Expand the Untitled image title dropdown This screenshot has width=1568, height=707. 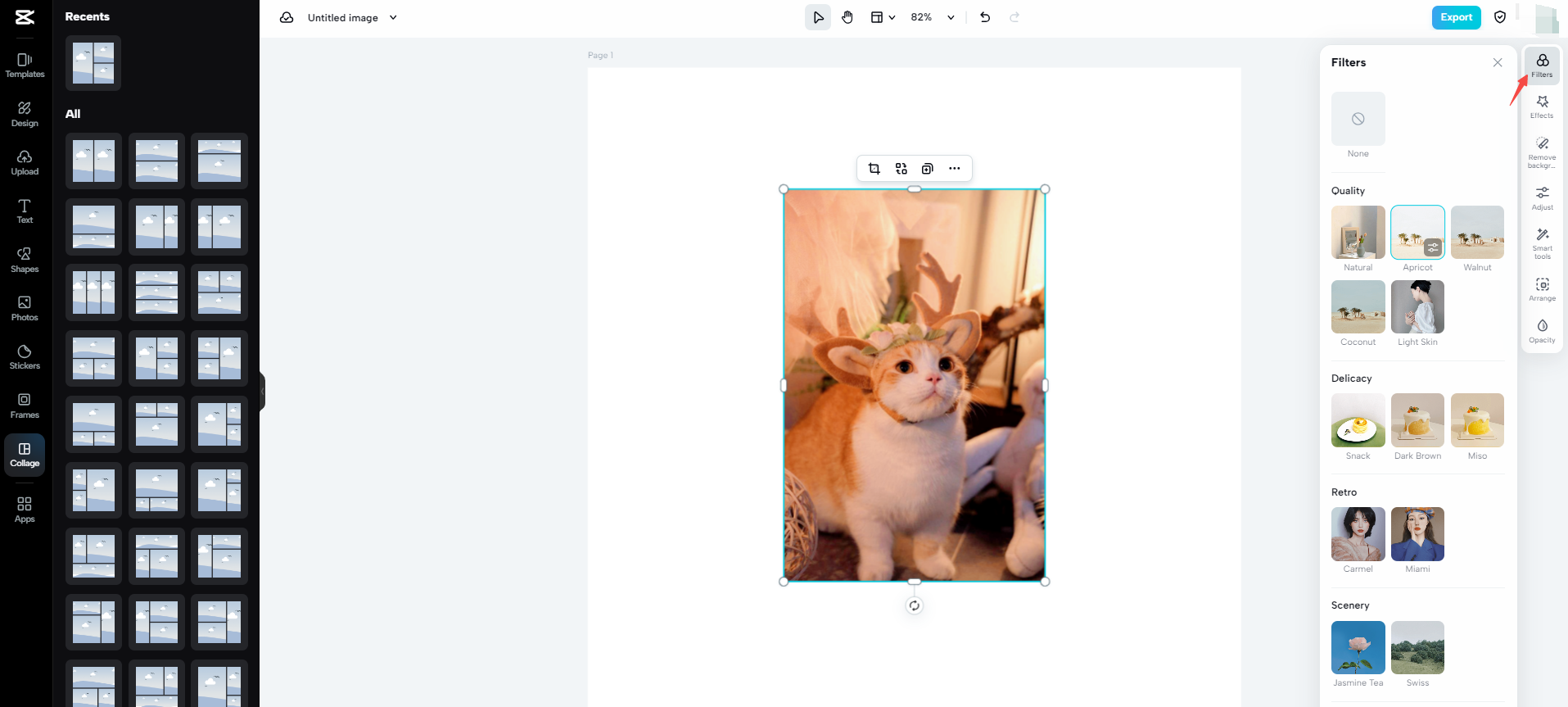point(393,17)
